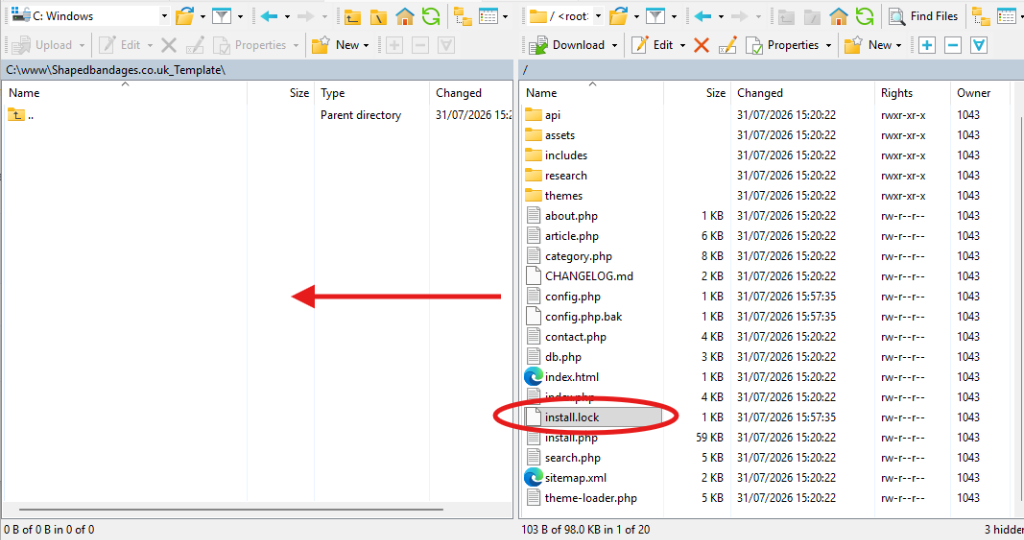Screen dimensions: 1024x540
Task: Click the remote Select Files plus icon
Action: pyautogui.click(x=927, y=45)
